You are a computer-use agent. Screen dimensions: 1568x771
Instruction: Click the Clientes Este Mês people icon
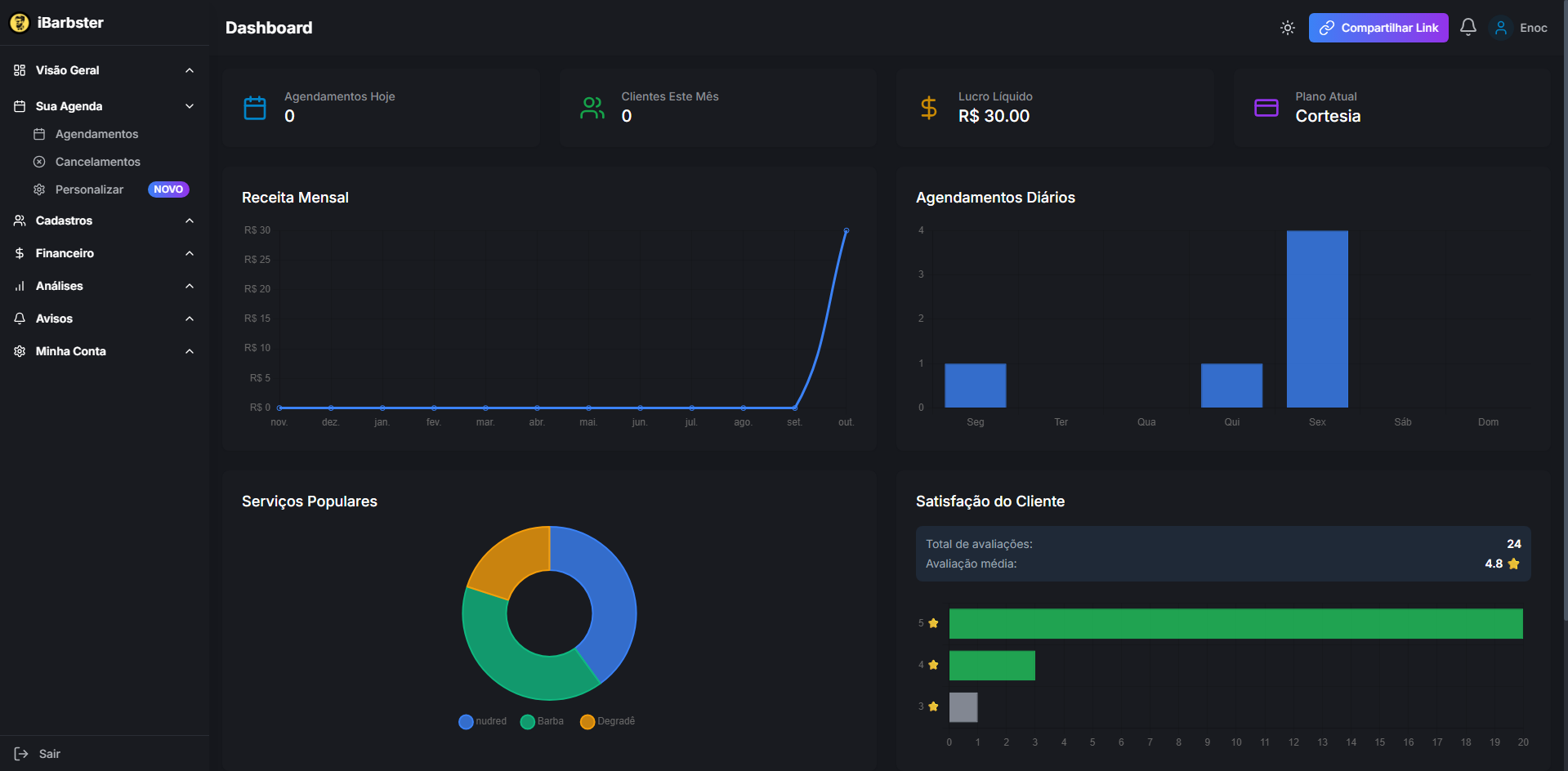(592, 108)
